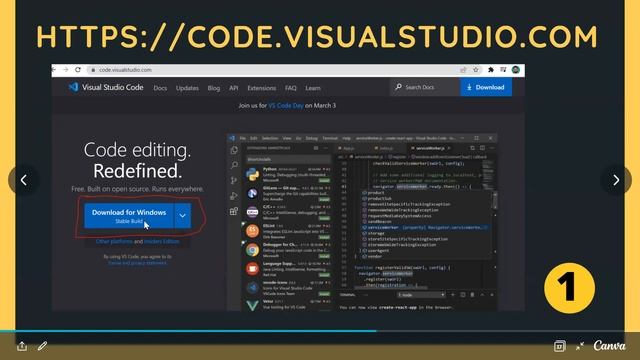The height and width of the screenshot is (360, 640).
Task: Click Download for Windows Stable Build
Action: coord(129,216)
